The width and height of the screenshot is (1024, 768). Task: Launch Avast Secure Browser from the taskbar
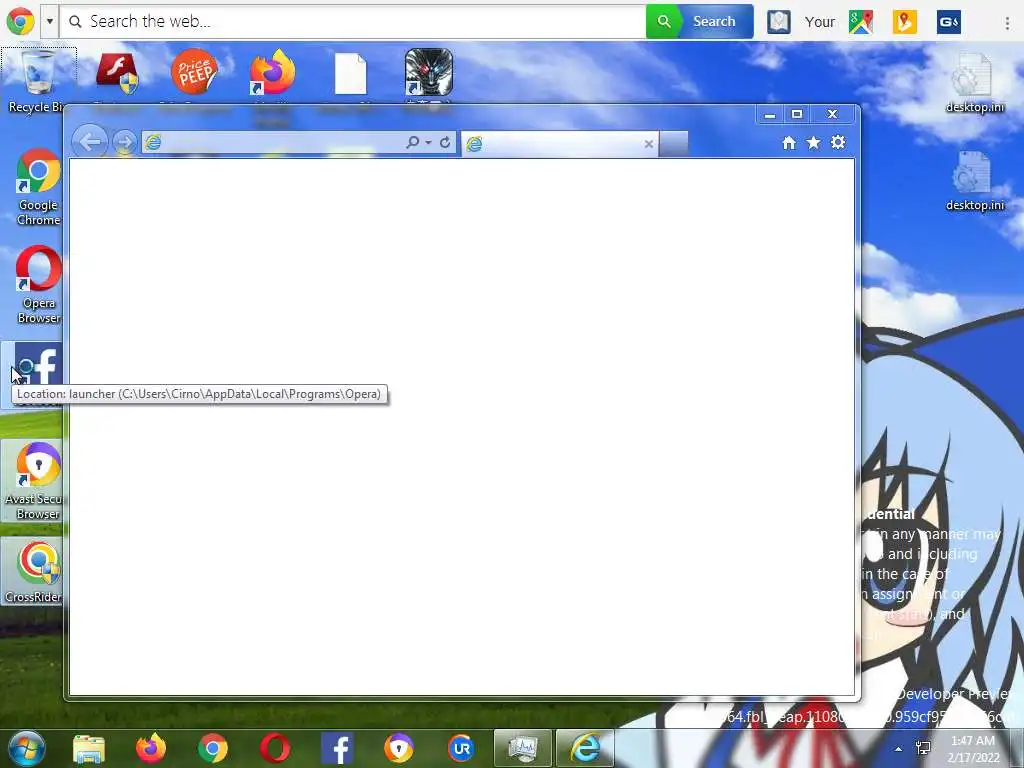point(399,748)
